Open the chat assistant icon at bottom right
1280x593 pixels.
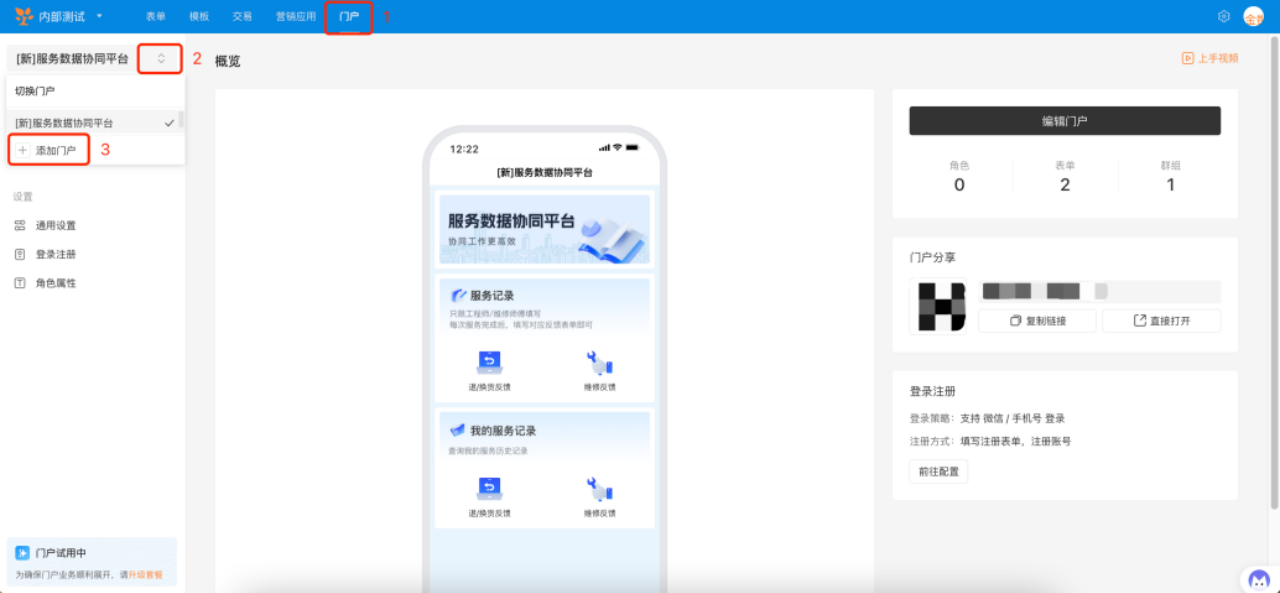[x=1259, y=579]
